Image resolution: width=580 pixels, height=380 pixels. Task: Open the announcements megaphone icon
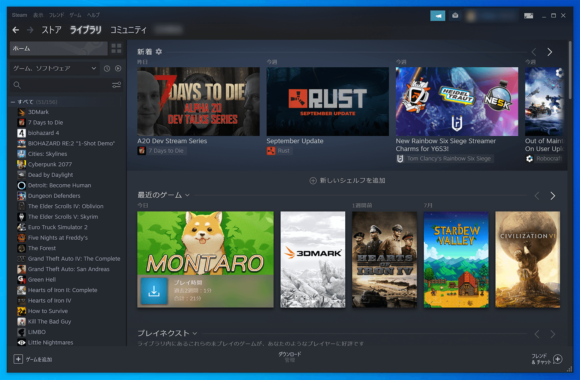(x=438, y=16)
